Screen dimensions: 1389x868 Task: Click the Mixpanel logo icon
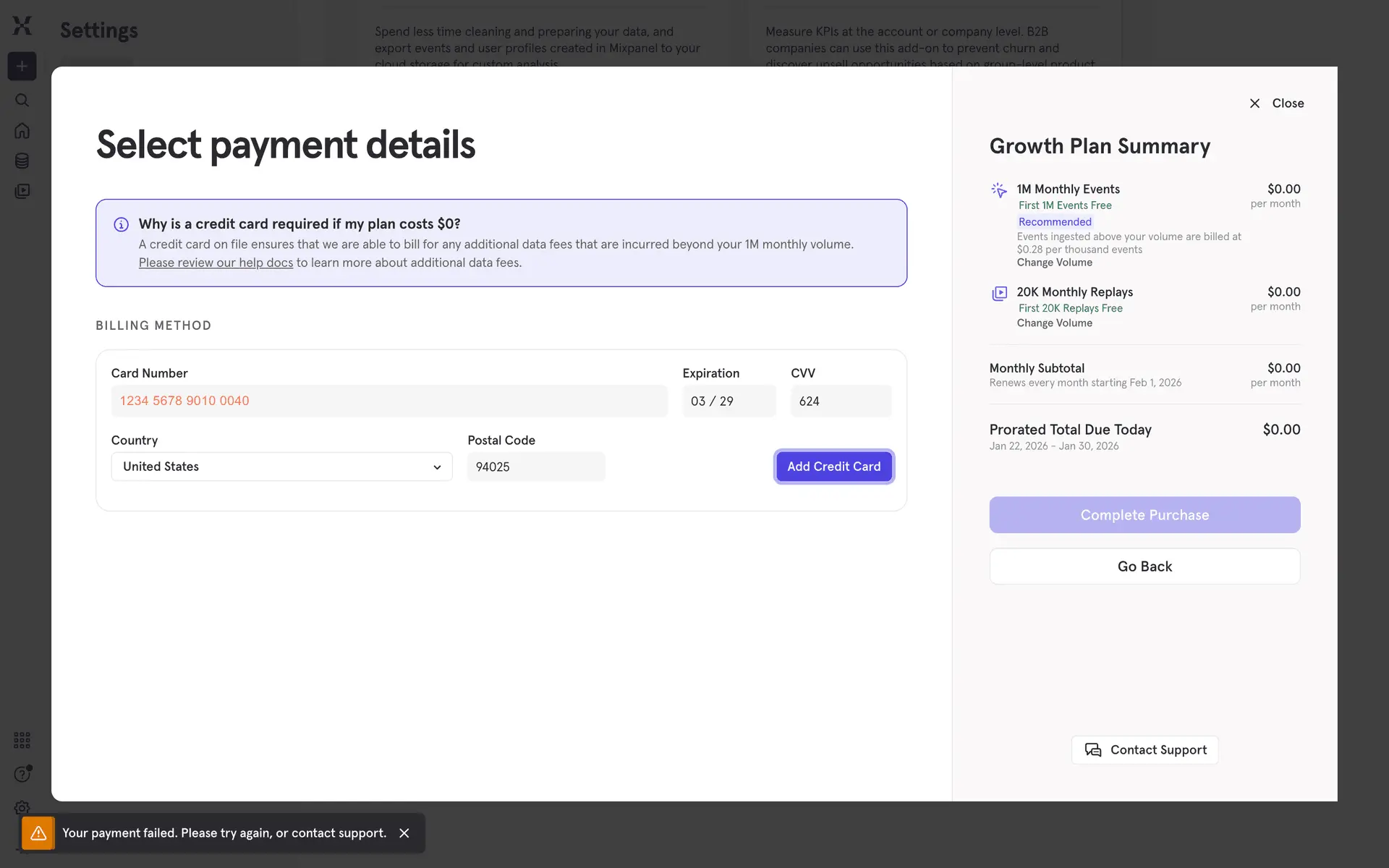tap(22, 26)
